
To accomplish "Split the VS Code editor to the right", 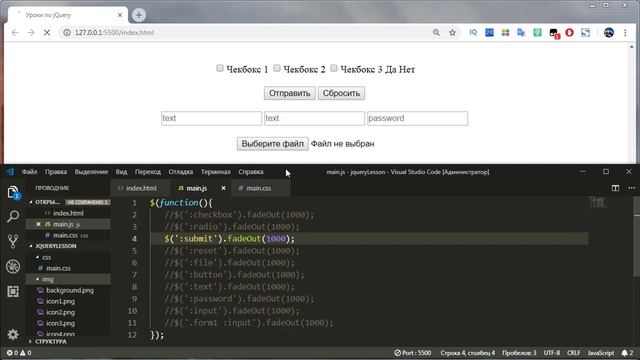I will (x=615, y=188).
